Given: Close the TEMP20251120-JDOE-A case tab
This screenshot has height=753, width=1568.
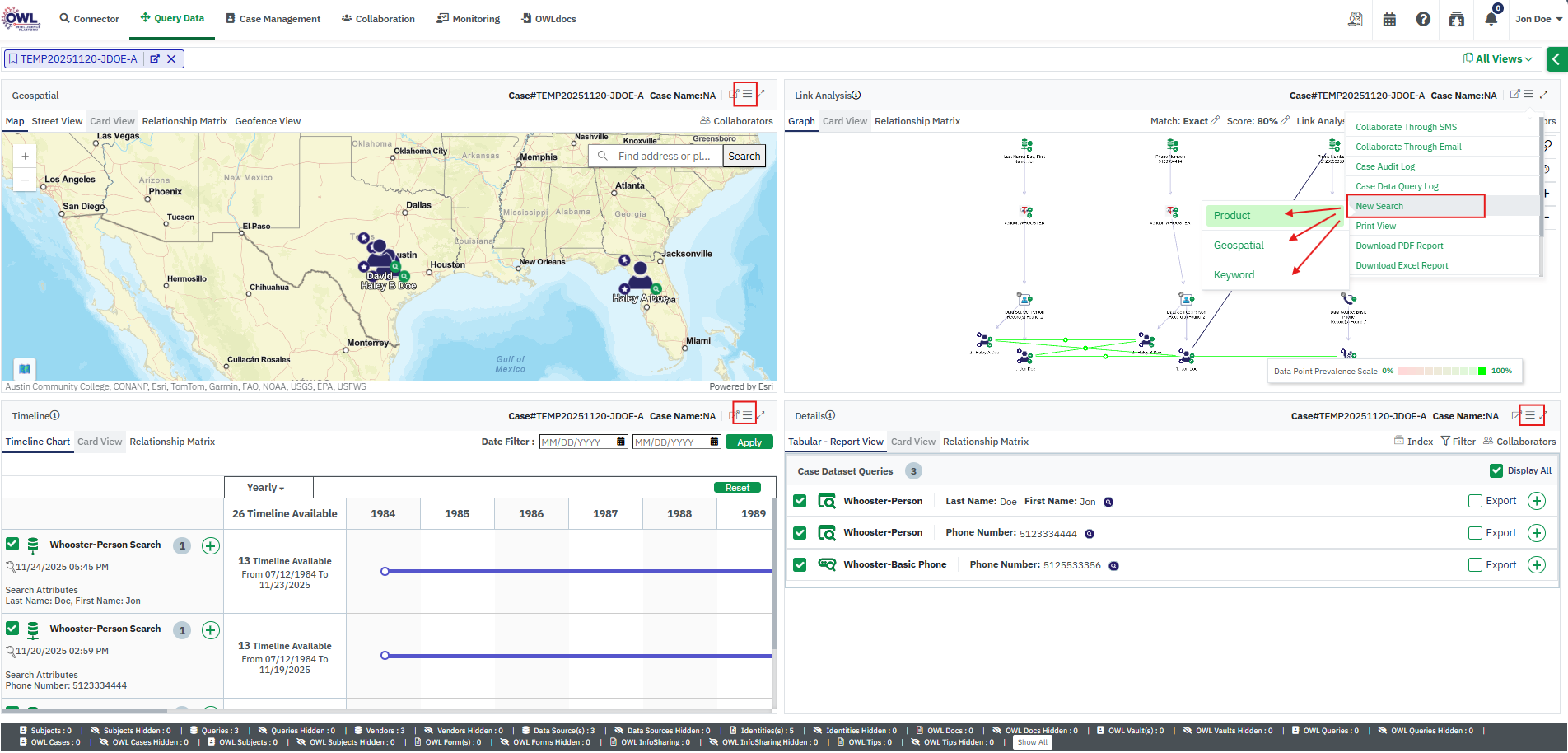Looking at the screenshot, I should coord(171,59).
